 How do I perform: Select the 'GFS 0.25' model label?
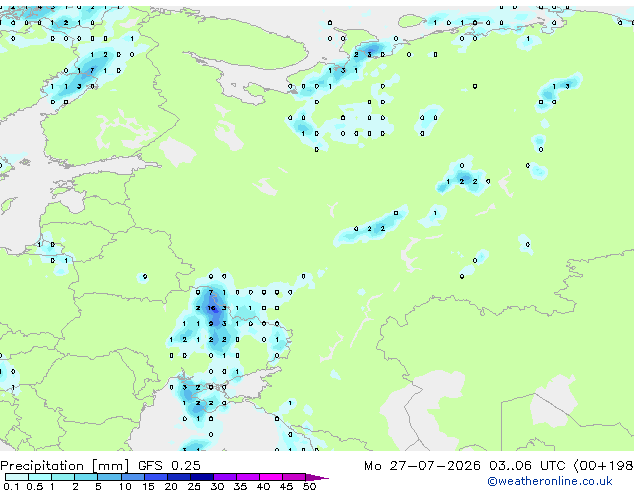pyautogui.click(x=169, y=466)
